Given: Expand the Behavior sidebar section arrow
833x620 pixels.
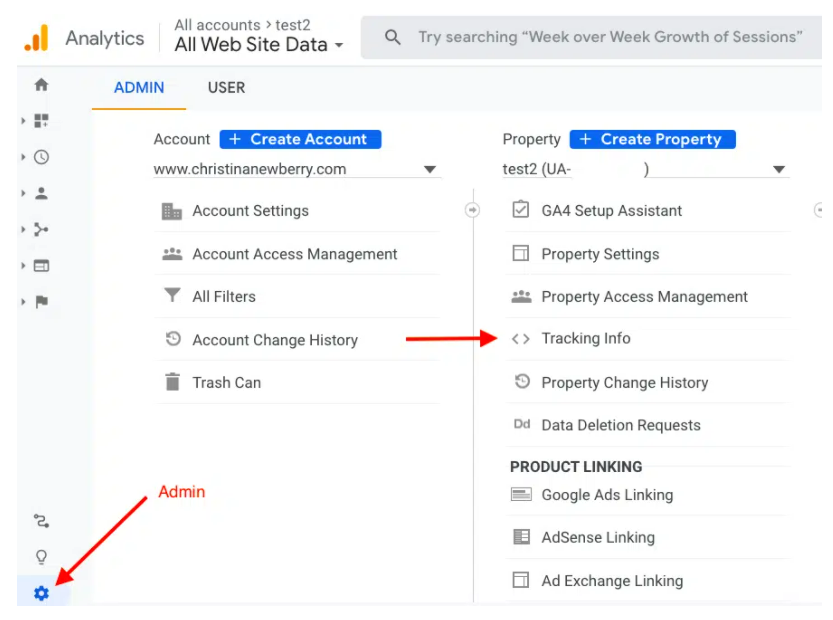Looking at the screenshot, I should pos(23,266).
